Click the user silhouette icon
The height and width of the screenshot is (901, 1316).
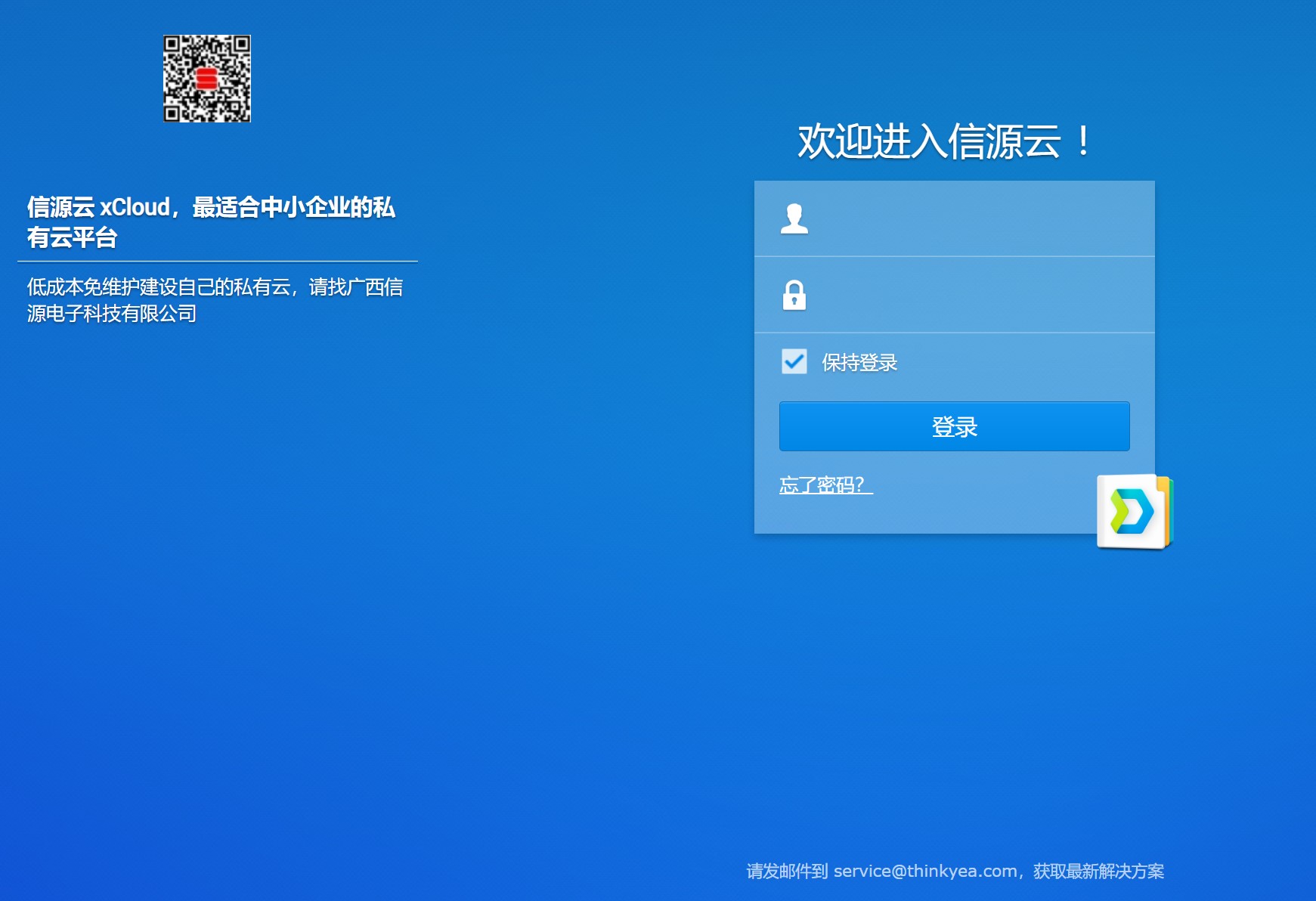[x=794, y=218]
